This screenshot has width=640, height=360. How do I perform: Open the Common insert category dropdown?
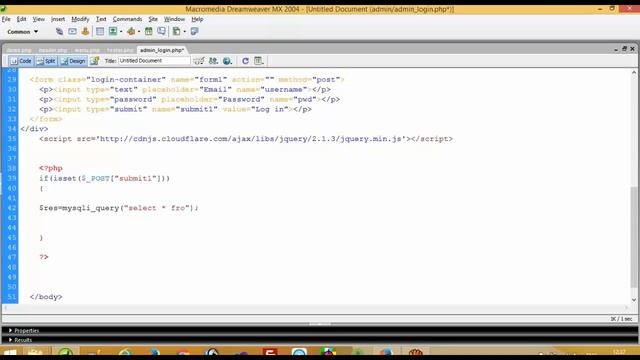click(22, 31)
